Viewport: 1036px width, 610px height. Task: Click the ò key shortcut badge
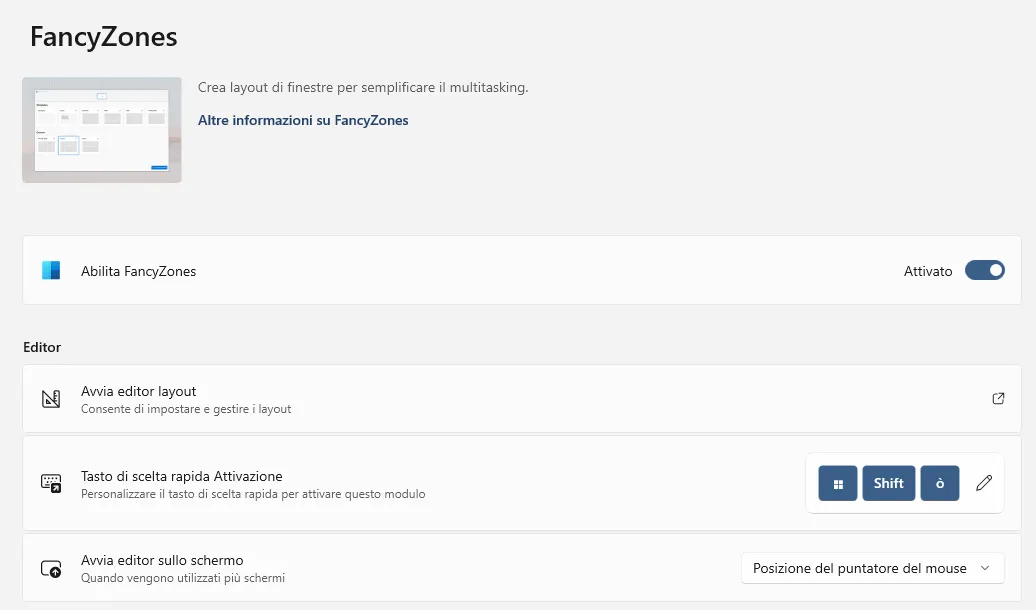click(x=940, y=483)
